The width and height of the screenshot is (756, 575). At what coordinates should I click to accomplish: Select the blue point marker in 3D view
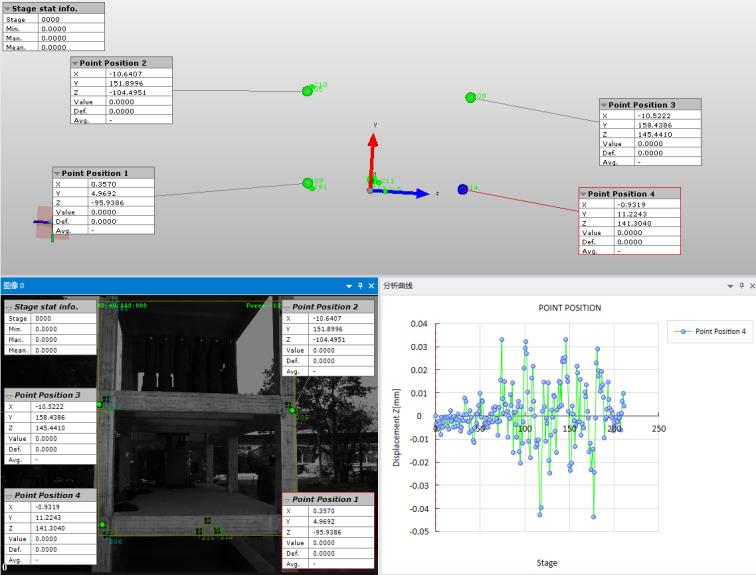click(x=463, y=188)
